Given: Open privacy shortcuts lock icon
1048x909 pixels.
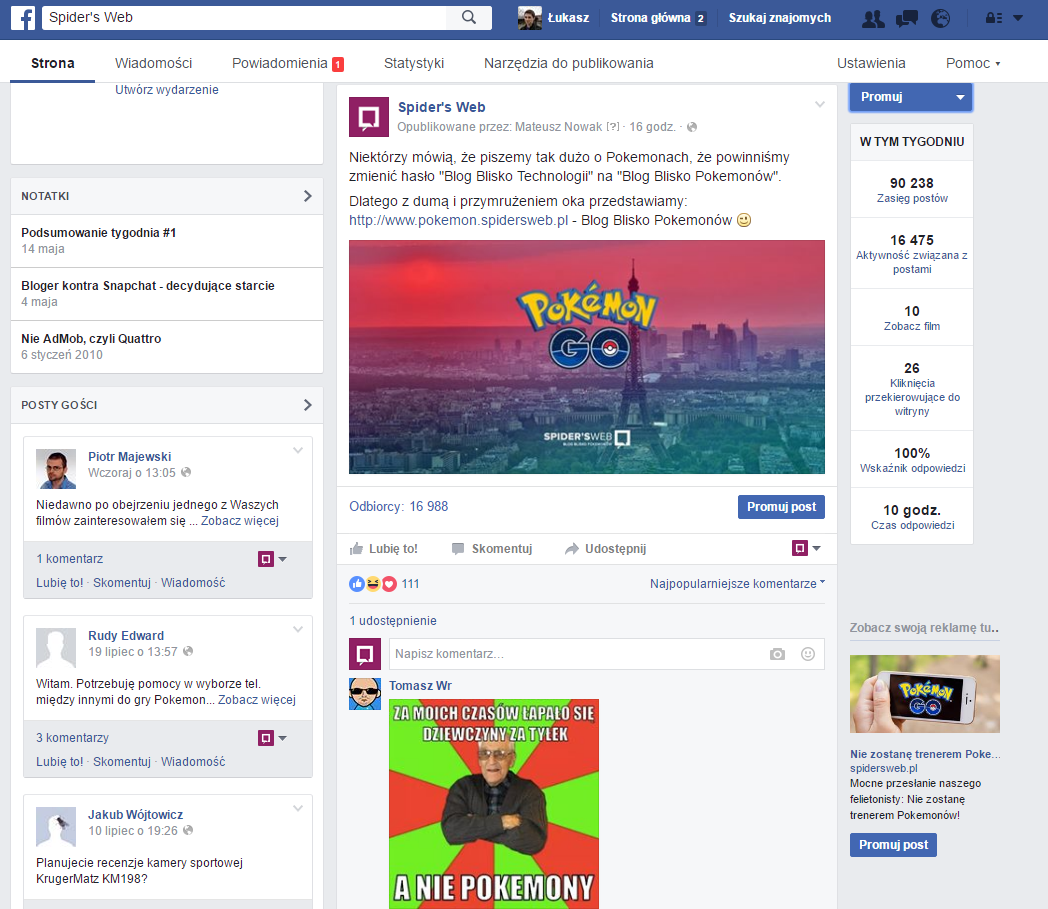Looking at the screenshot, I should (x=994, y=18).
